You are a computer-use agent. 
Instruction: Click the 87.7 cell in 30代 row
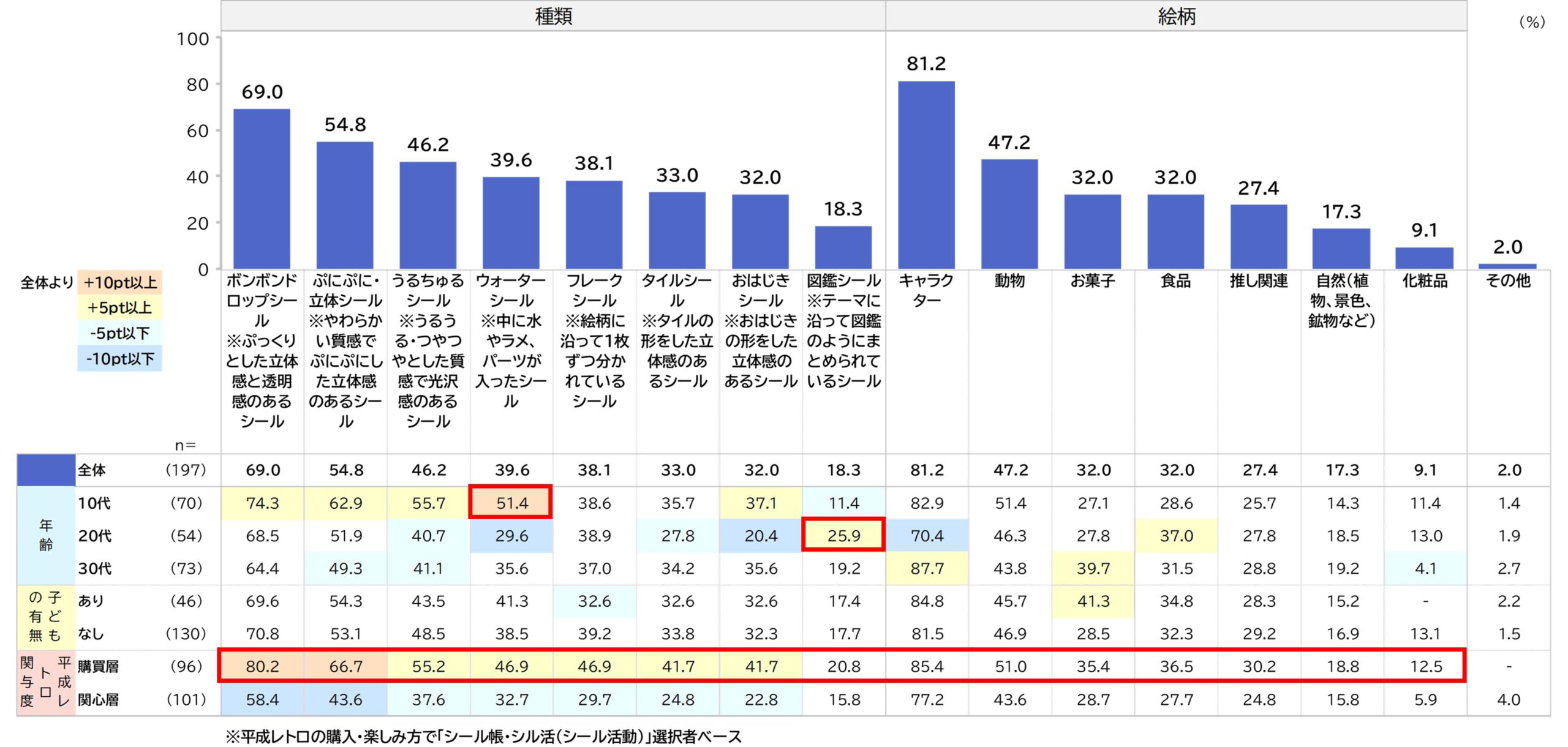926,568
